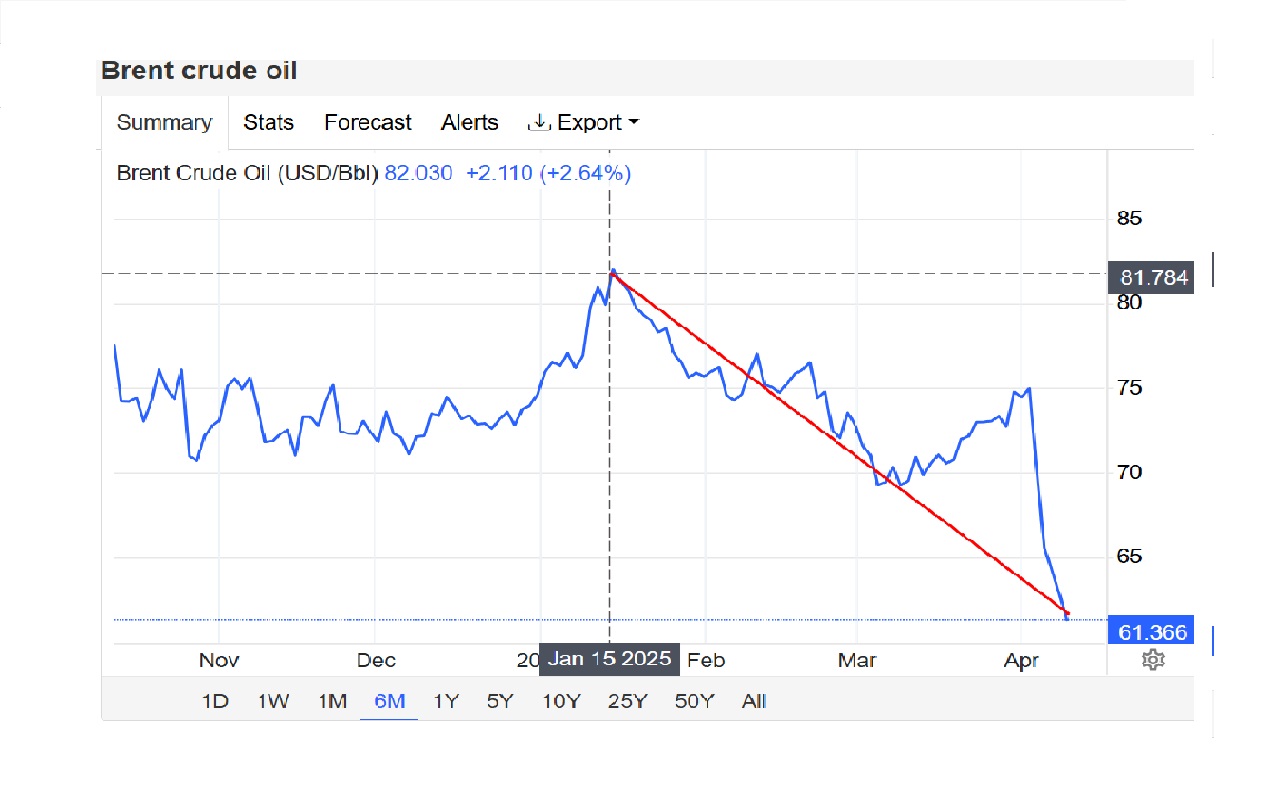View the 50Y price history
This screenshot has width=1274, height=786.
(694, 701)
